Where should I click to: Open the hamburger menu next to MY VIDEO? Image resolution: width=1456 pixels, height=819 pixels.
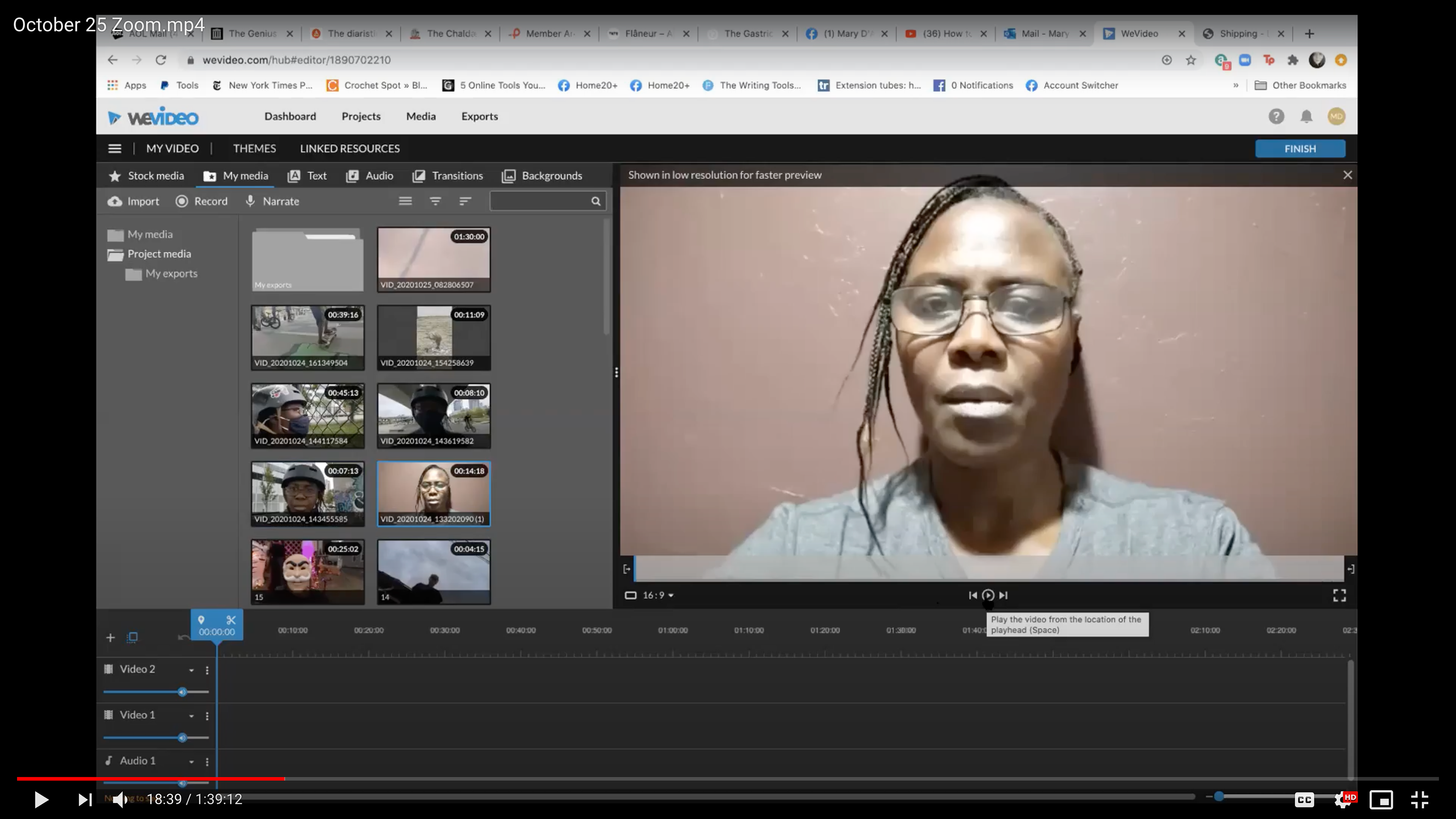coord(115,149)
